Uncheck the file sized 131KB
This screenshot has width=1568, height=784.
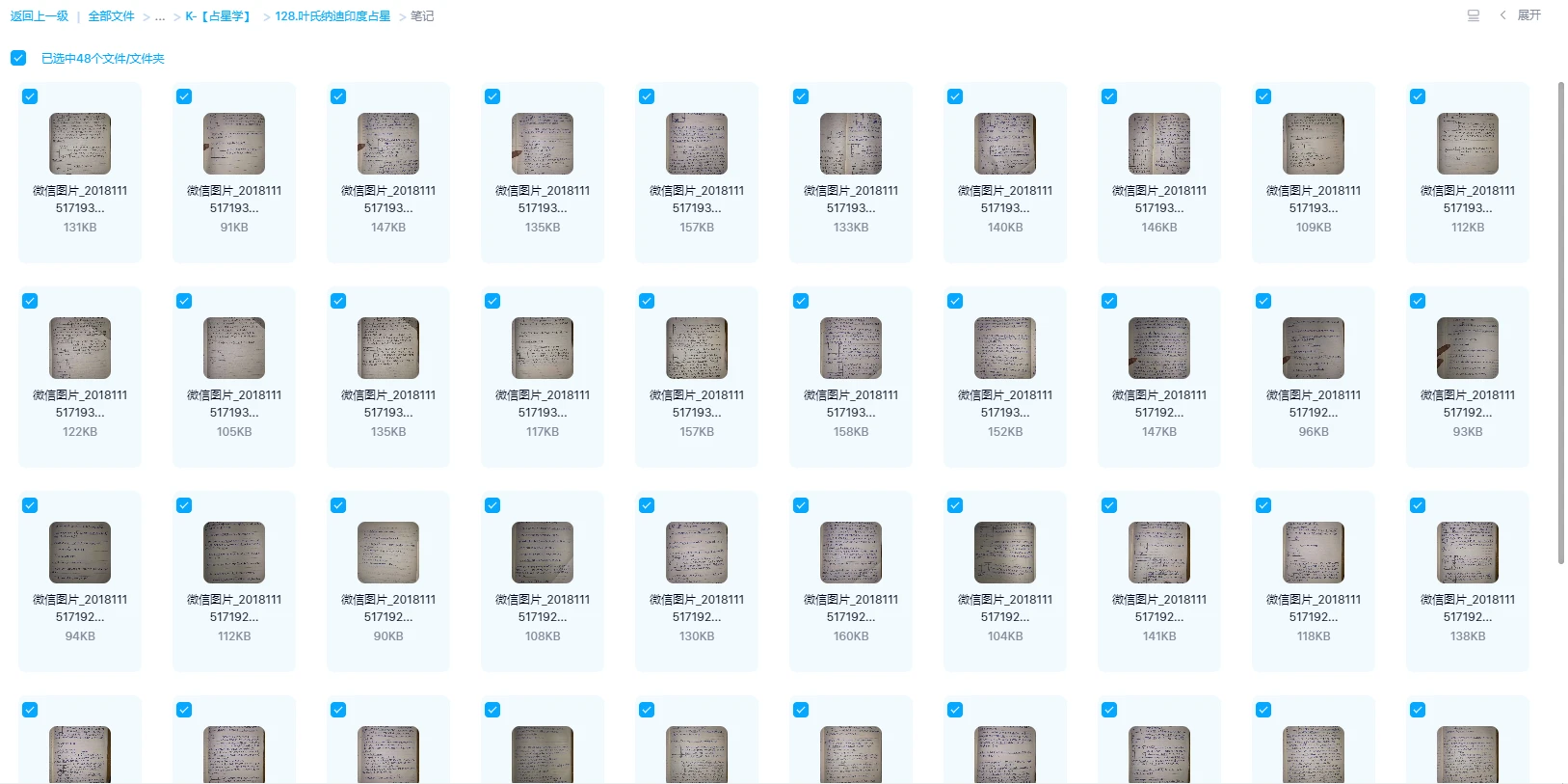(30, 96)
